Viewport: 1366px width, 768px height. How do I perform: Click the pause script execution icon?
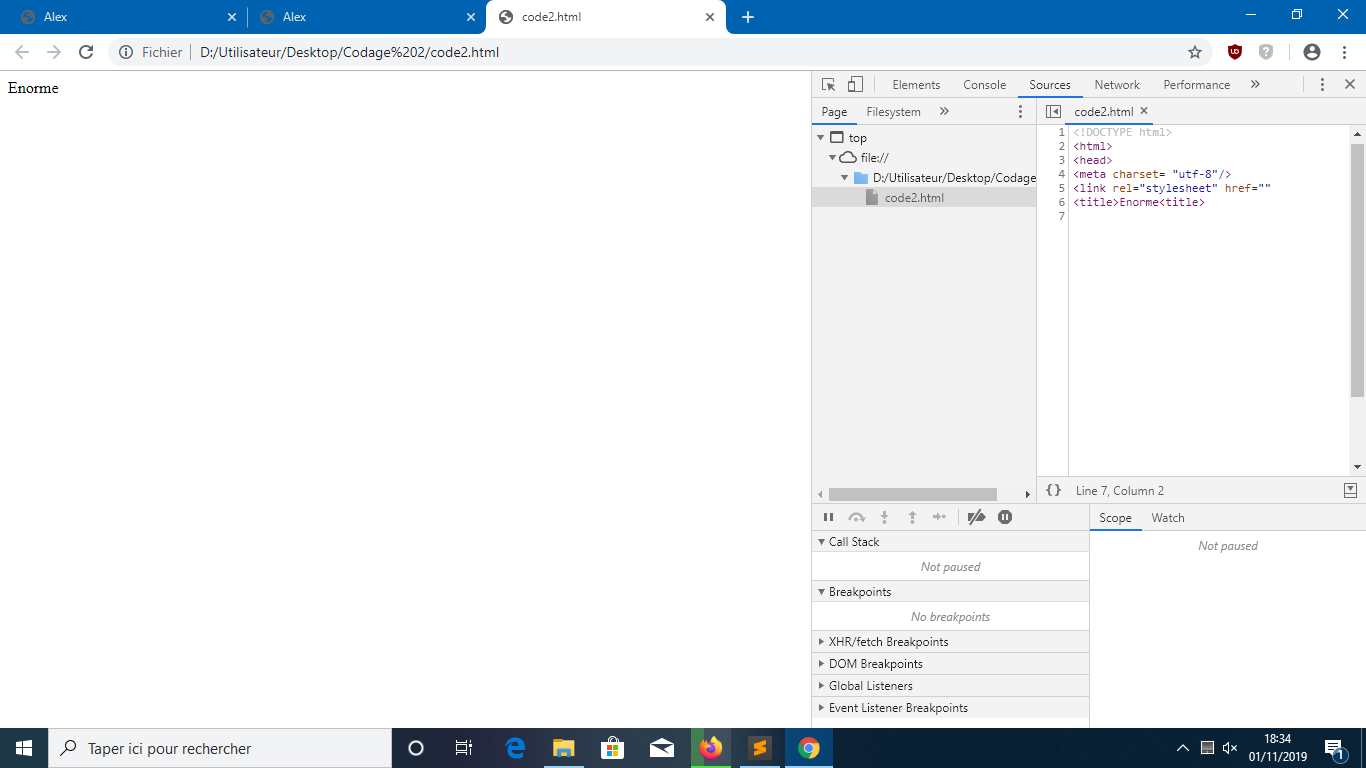coord(829,517)
